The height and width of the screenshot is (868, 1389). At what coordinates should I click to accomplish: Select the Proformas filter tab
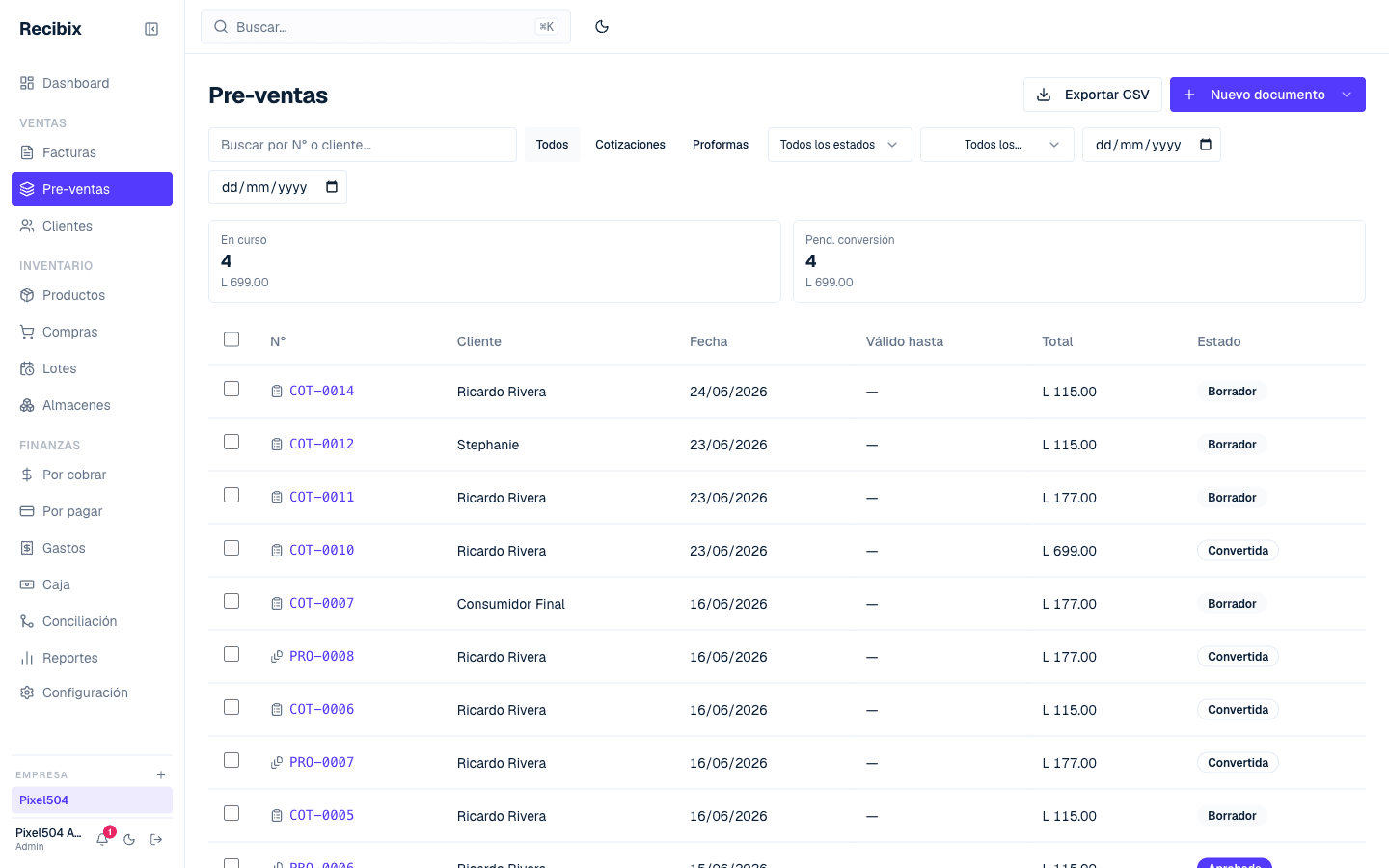coord(721,145)
